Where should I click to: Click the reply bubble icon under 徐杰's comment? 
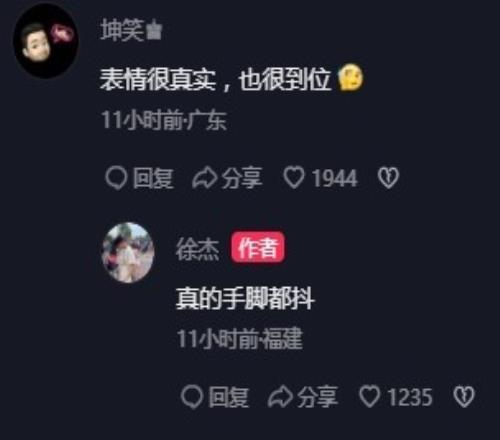pos(192,397)
